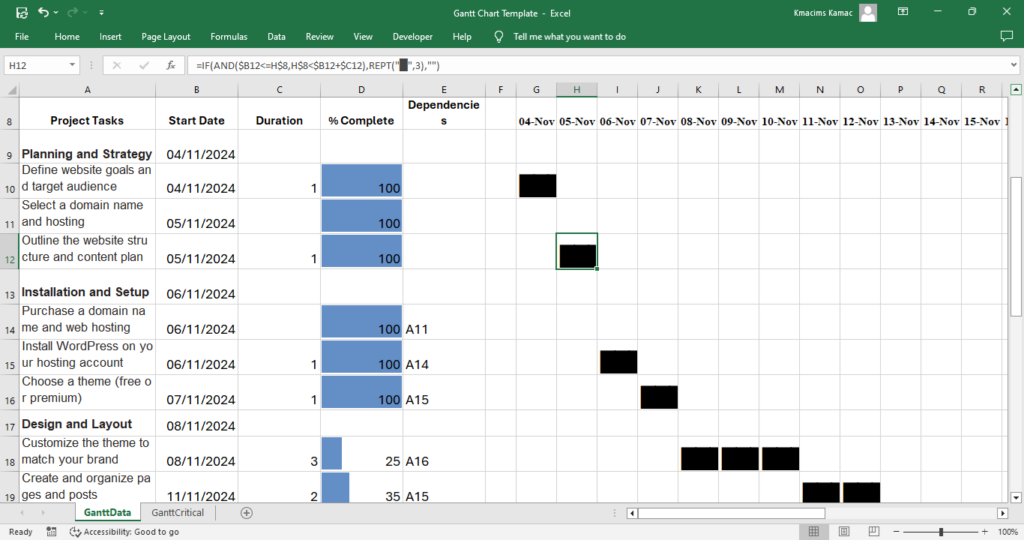
Task: Open the Page Layout ribbon tab
Action: tap(166, 37)
